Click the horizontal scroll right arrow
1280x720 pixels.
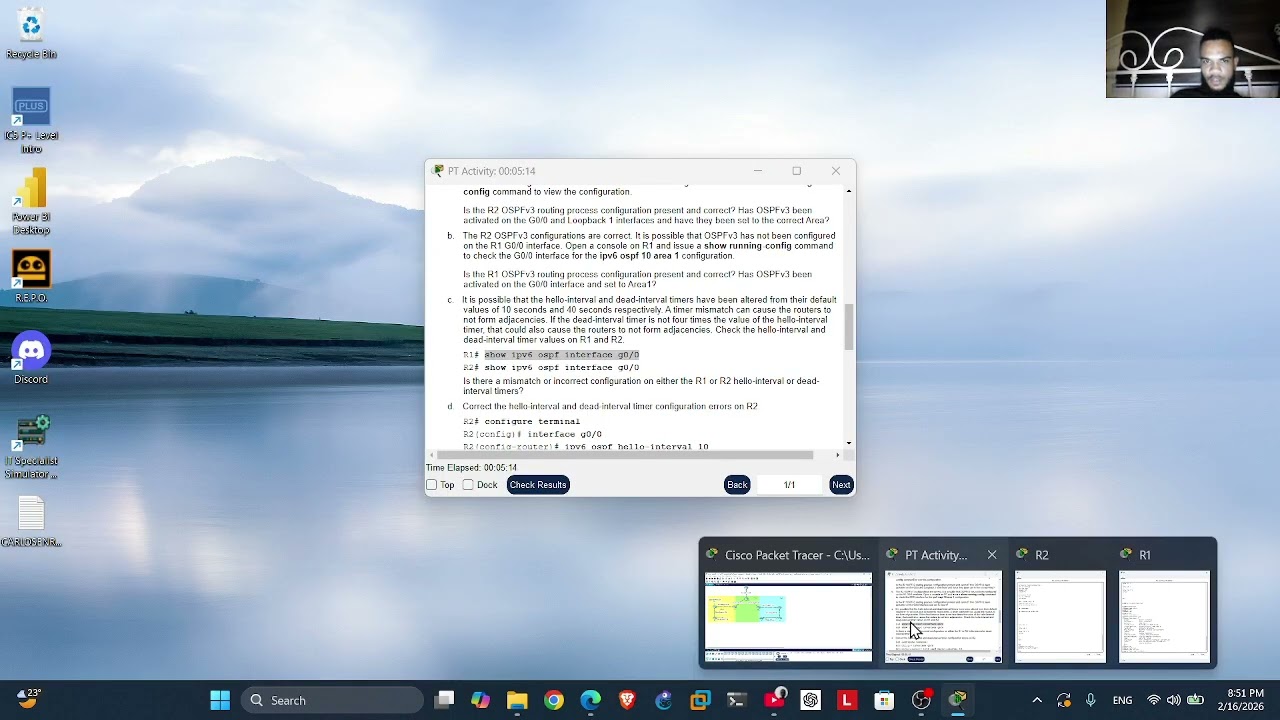coord(839,455)
